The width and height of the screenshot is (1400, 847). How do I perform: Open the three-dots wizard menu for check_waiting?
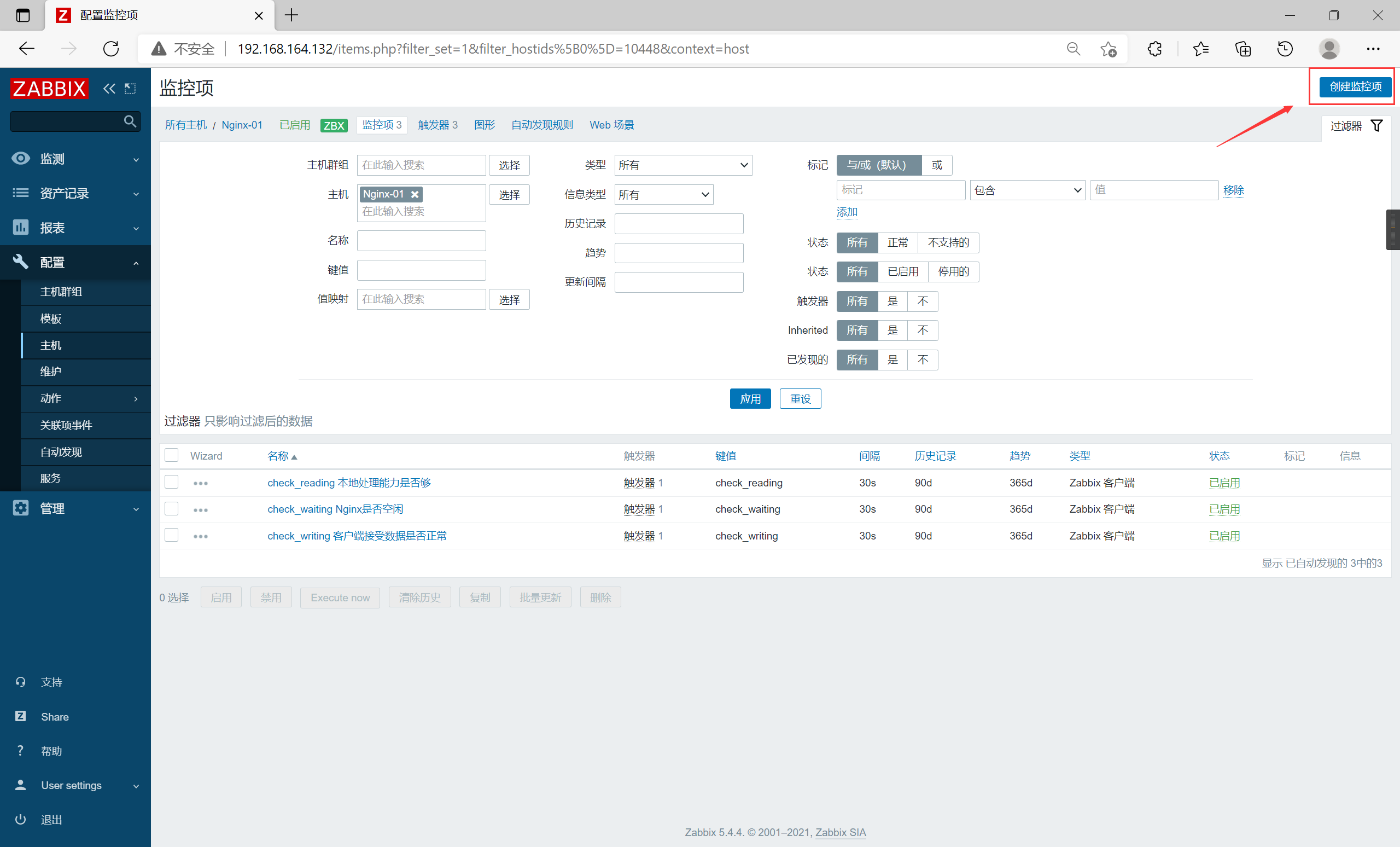click(201, 510)
